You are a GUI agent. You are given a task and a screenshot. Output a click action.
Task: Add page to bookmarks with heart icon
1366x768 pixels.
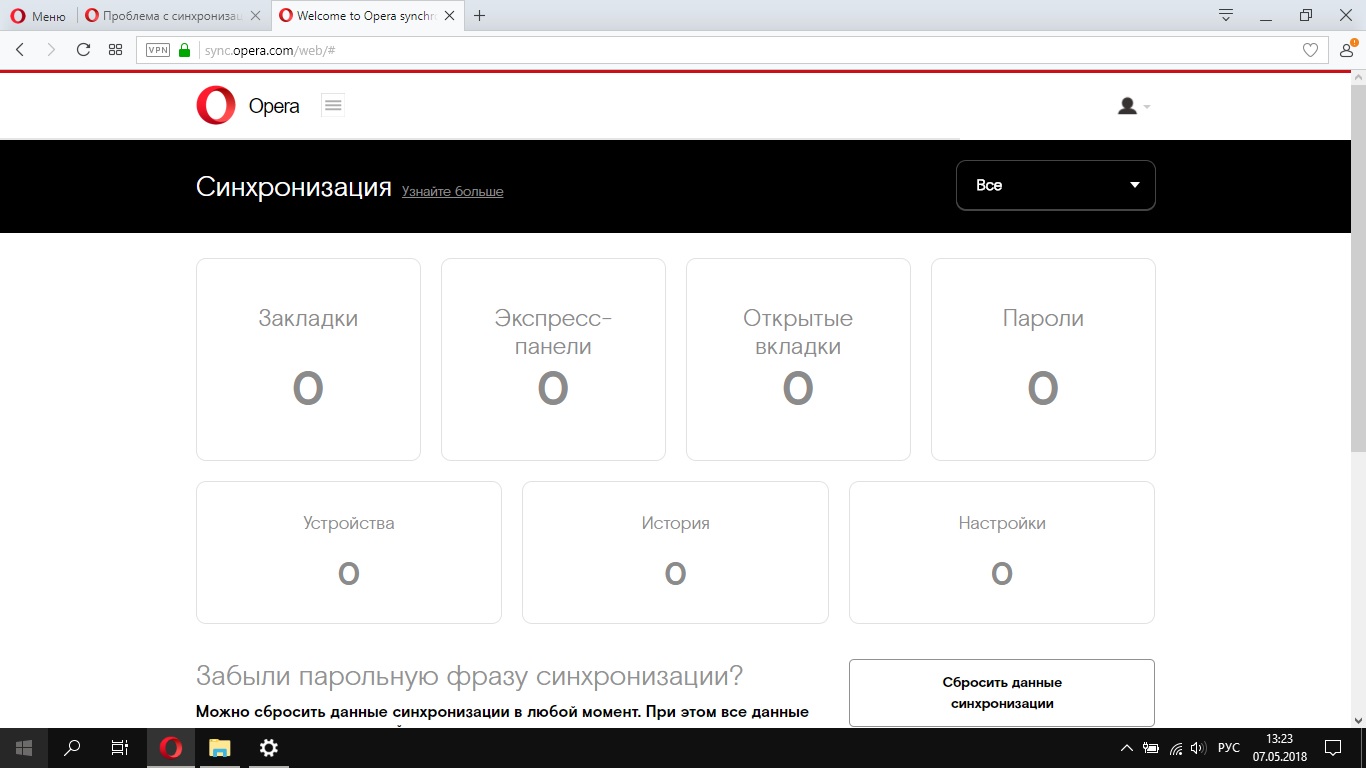(1310, 50)
